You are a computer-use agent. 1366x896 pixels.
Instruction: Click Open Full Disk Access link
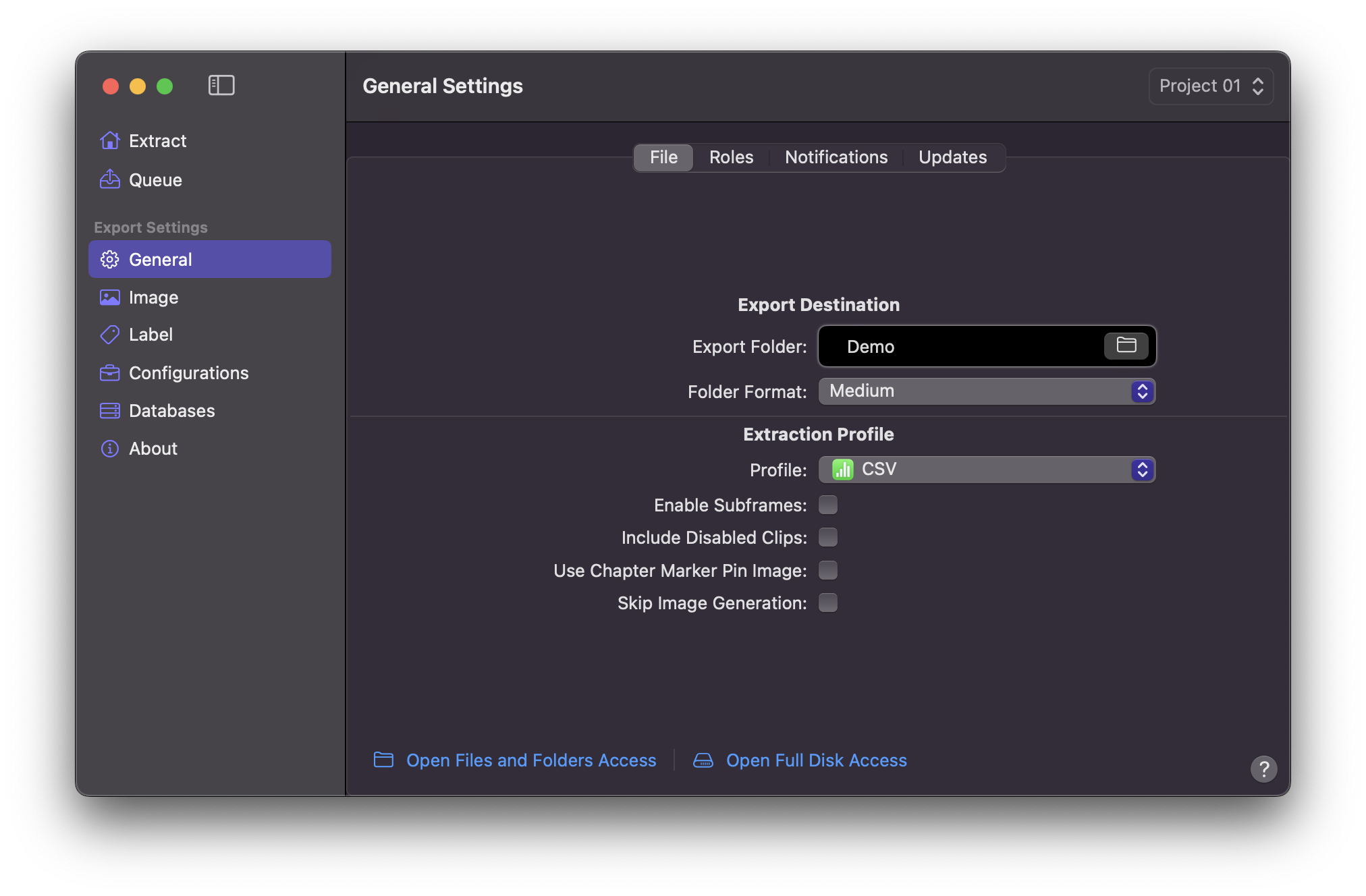[x=816, y=760]
